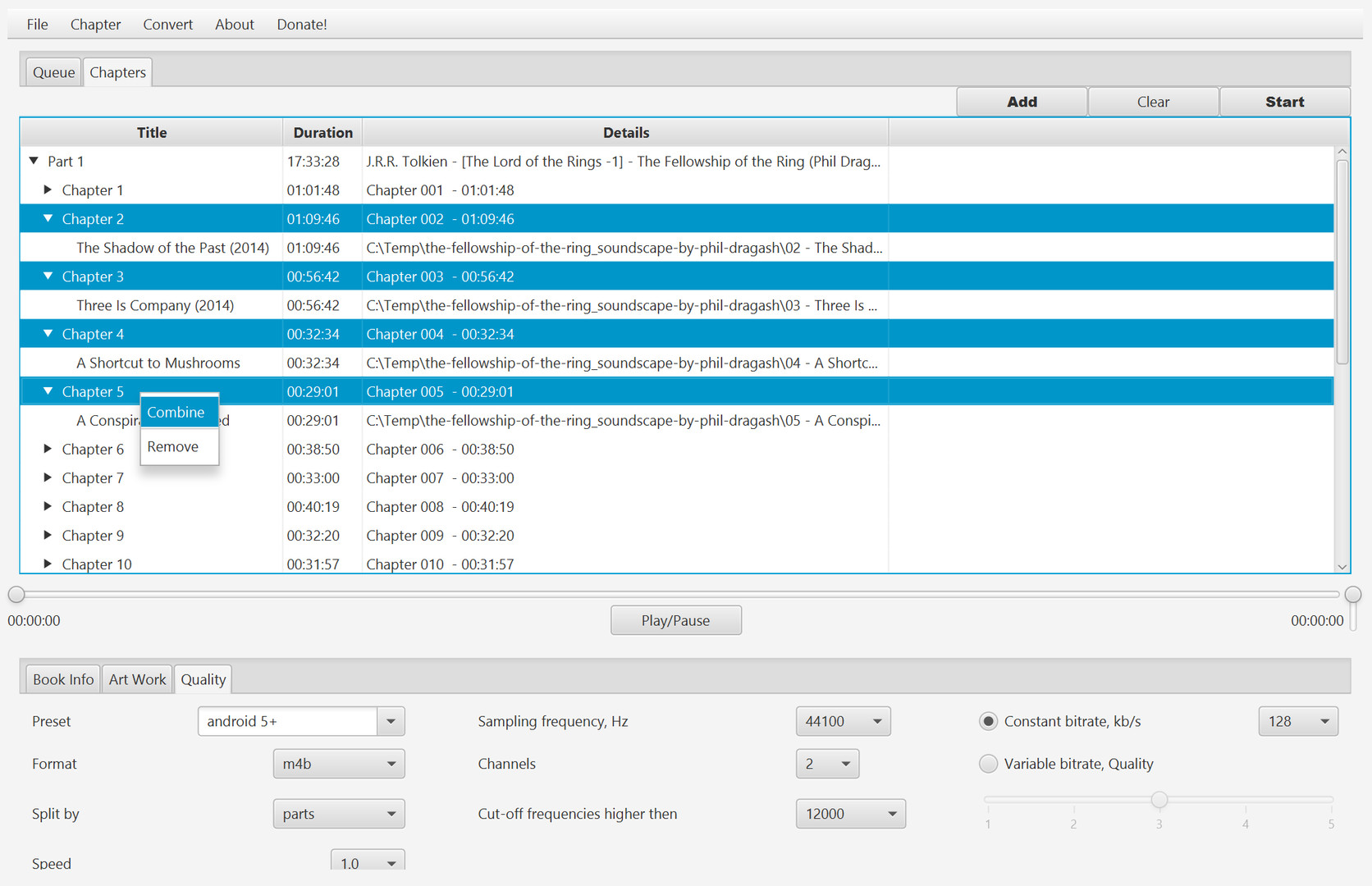Screen dimensions: 1372x886
Task: Click the Chapter 10 title text
Action: coord(97,564)
